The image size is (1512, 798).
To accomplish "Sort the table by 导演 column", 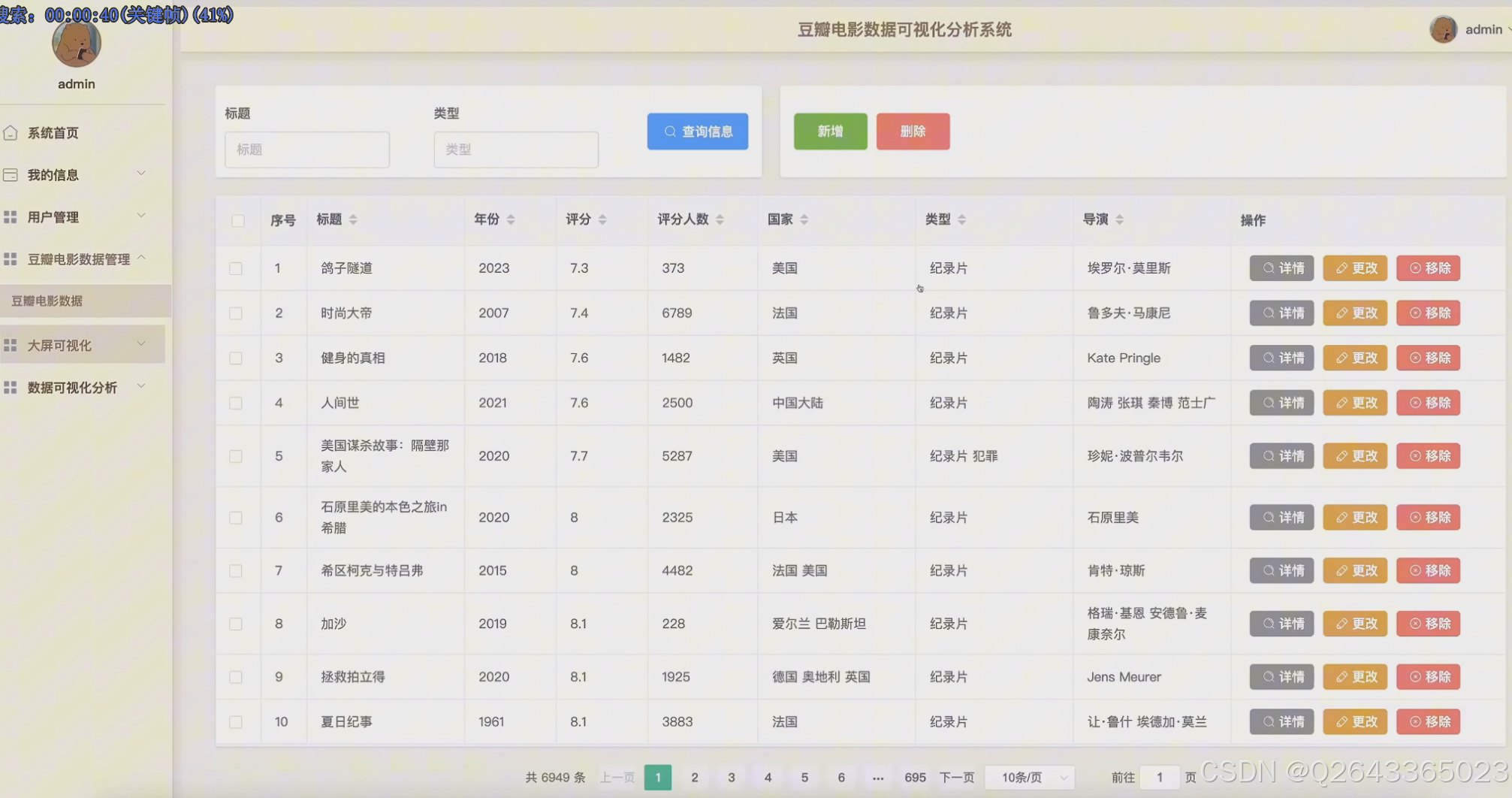I will (x=1119, y=219).
